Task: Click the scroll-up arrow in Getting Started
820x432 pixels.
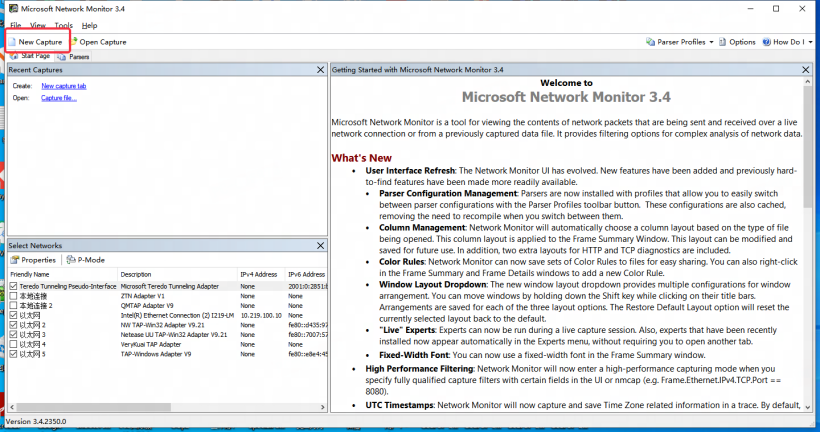Action: click(x=807, y=82)
